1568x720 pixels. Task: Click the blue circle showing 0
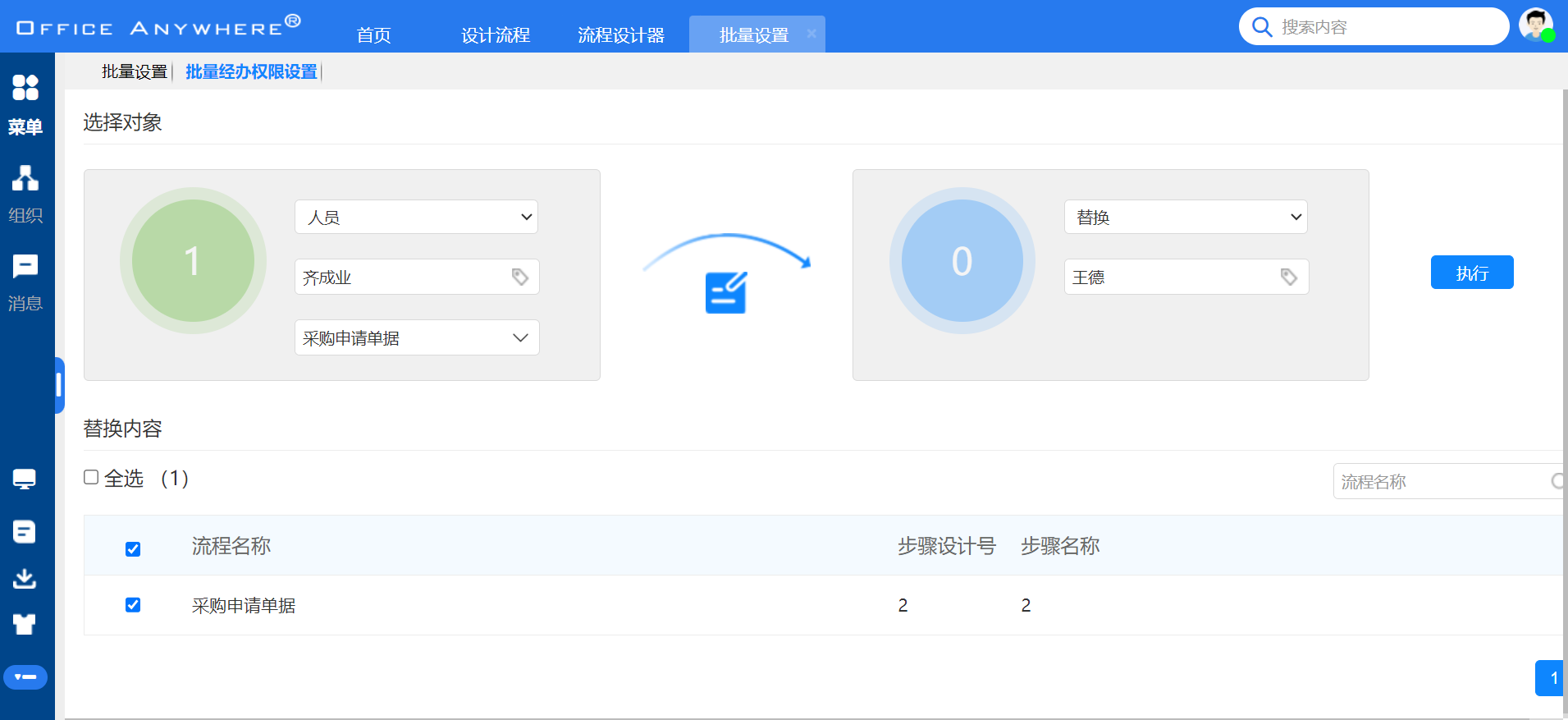pos(962,260)
